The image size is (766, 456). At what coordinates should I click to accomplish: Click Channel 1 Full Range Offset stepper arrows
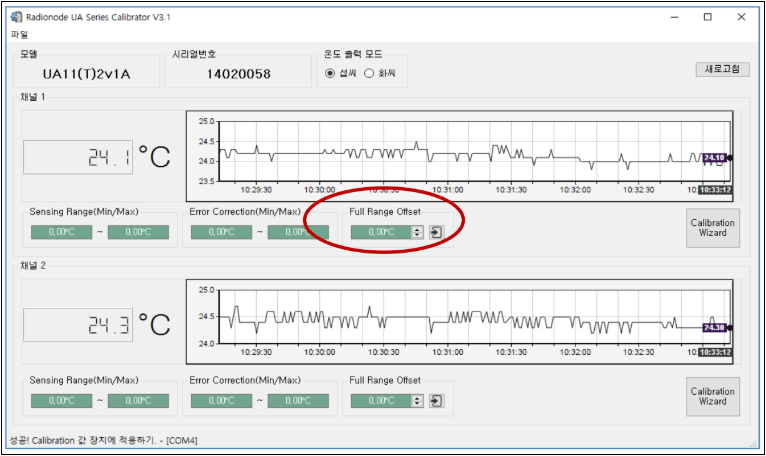[417, 232]
